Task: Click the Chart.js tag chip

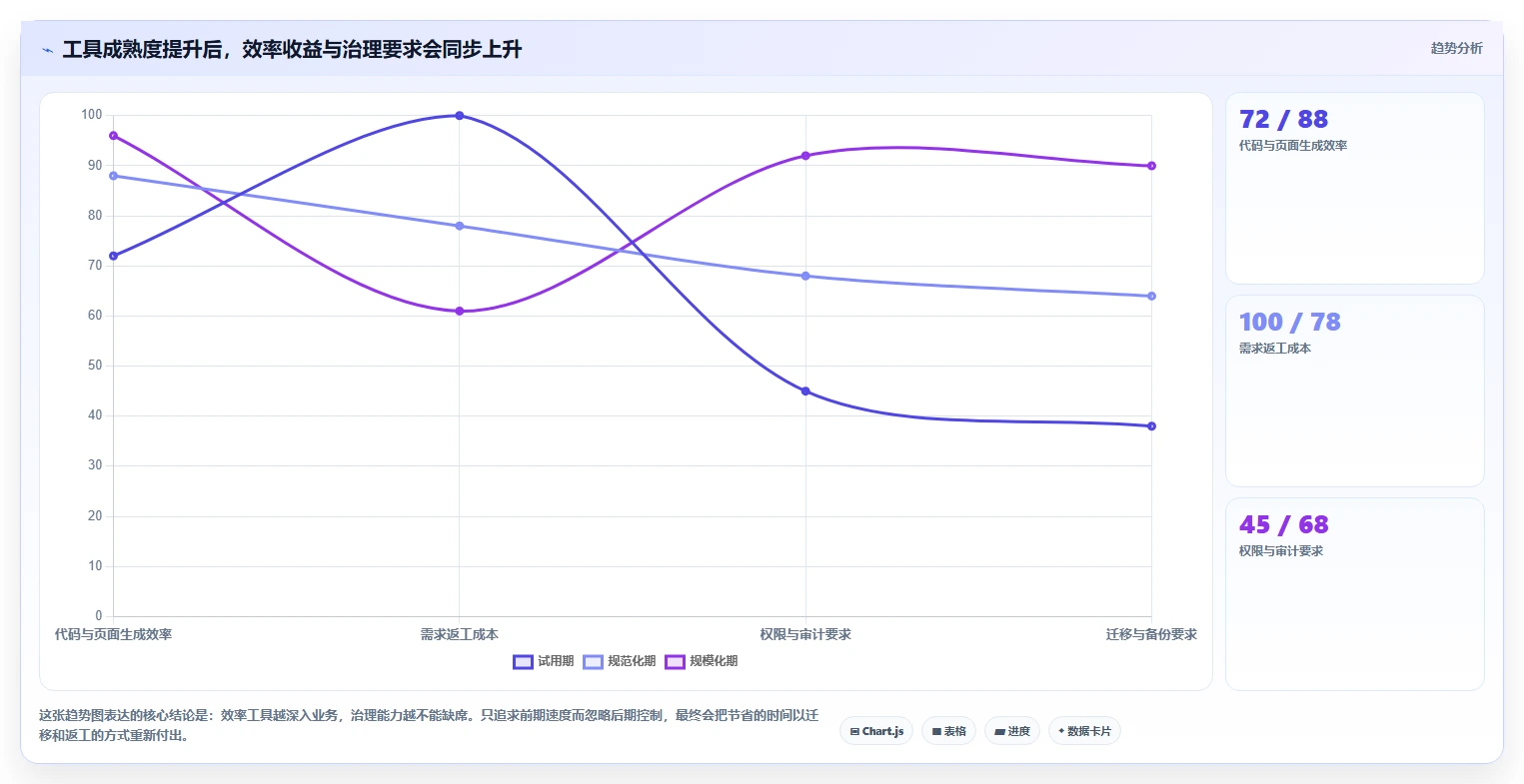Action: tap(876, 731)
